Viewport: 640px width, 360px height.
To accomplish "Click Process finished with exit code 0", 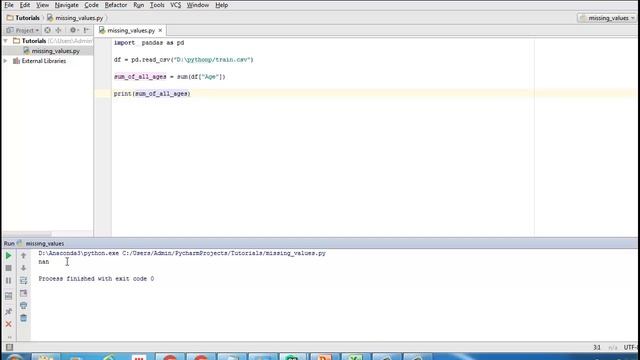I will coord(96,279).
